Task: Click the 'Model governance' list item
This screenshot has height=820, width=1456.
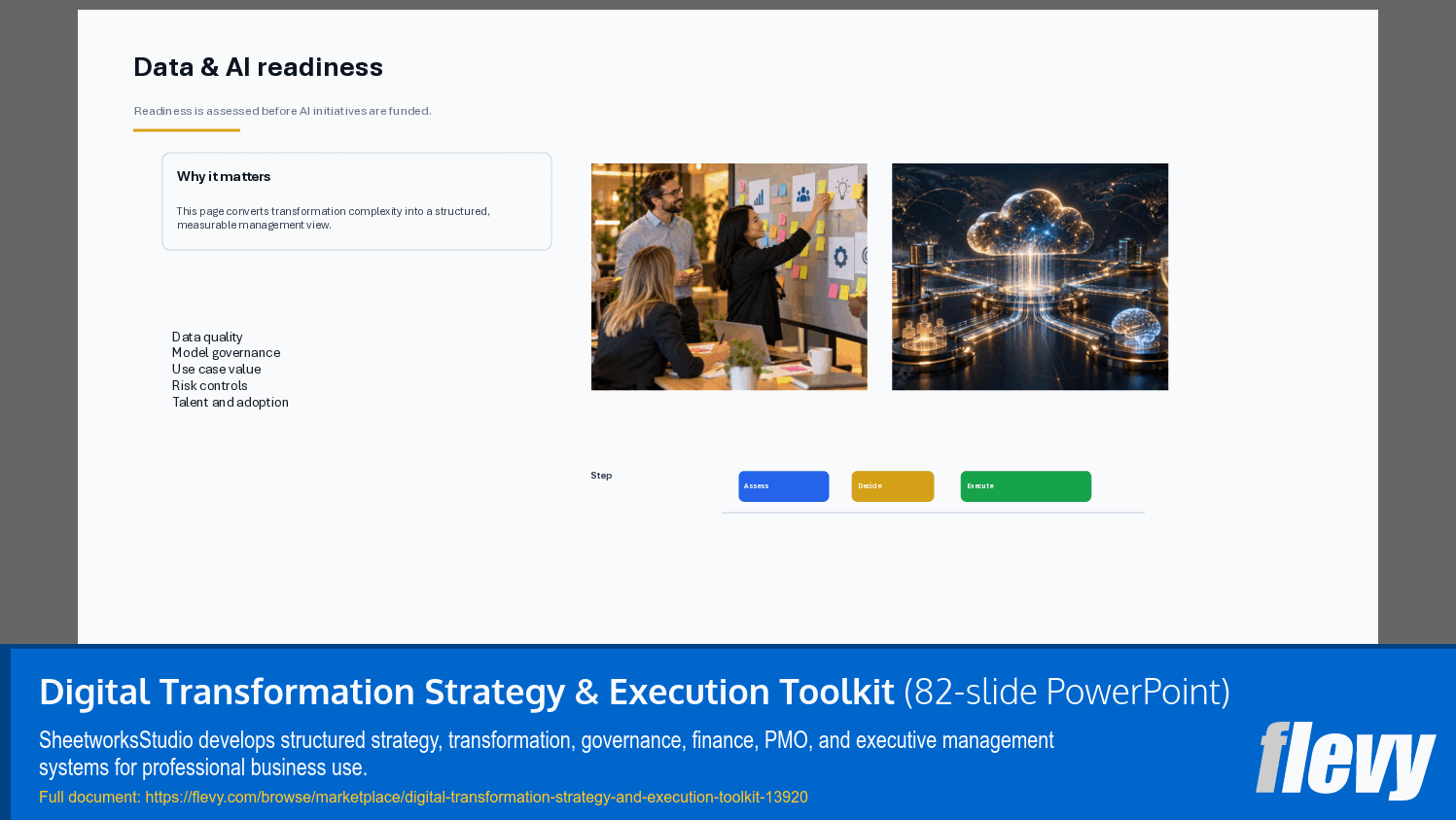Action: tap(226, 353)
